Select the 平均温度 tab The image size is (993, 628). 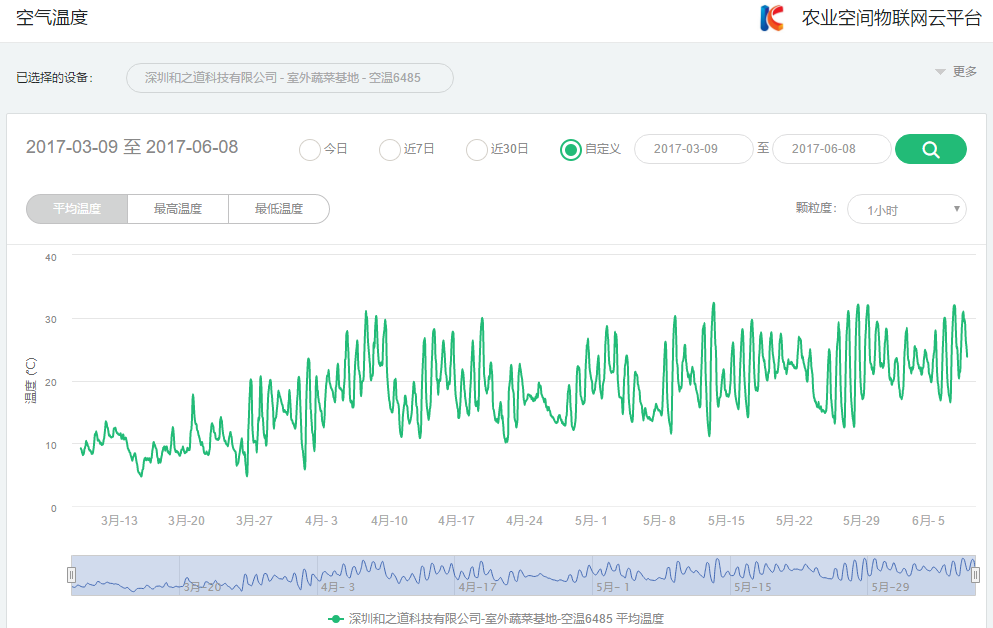76,208
